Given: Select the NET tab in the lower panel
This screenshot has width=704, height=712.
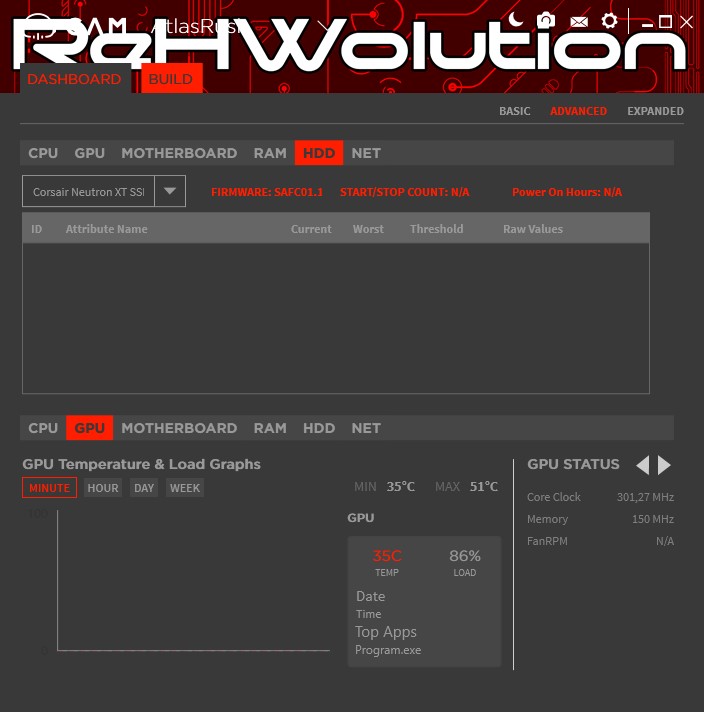Looking at the screenshot, I should click(x=366, y=428).
